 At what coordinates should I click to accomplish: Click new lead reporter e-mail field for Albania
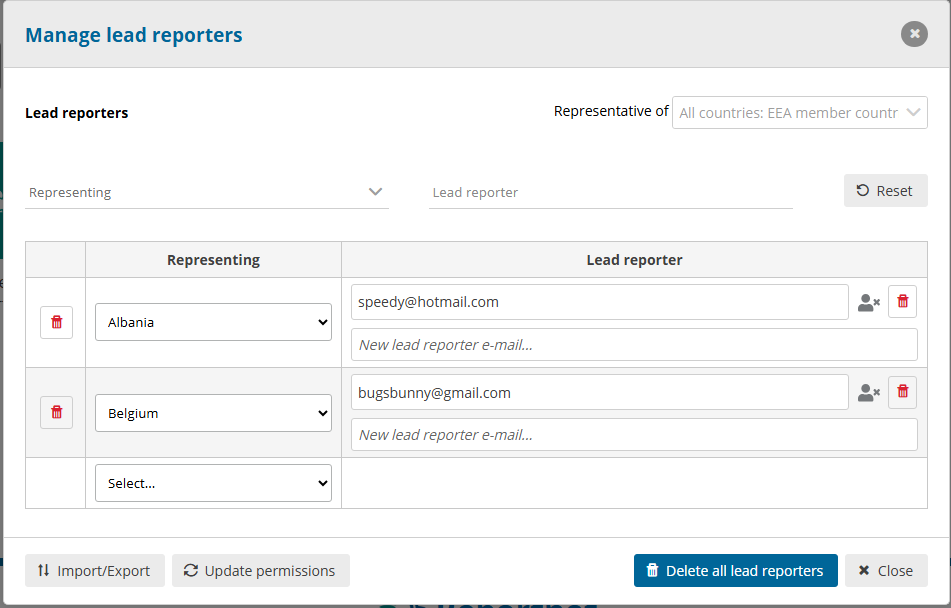(634, 345)
